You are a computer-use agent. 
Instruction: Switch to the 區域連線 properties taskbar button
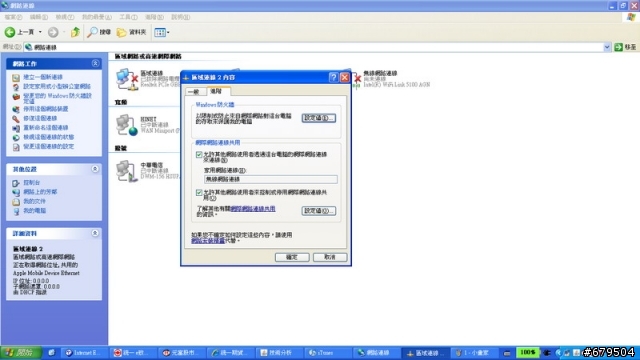pyautogui.click(x=426, y=353)
